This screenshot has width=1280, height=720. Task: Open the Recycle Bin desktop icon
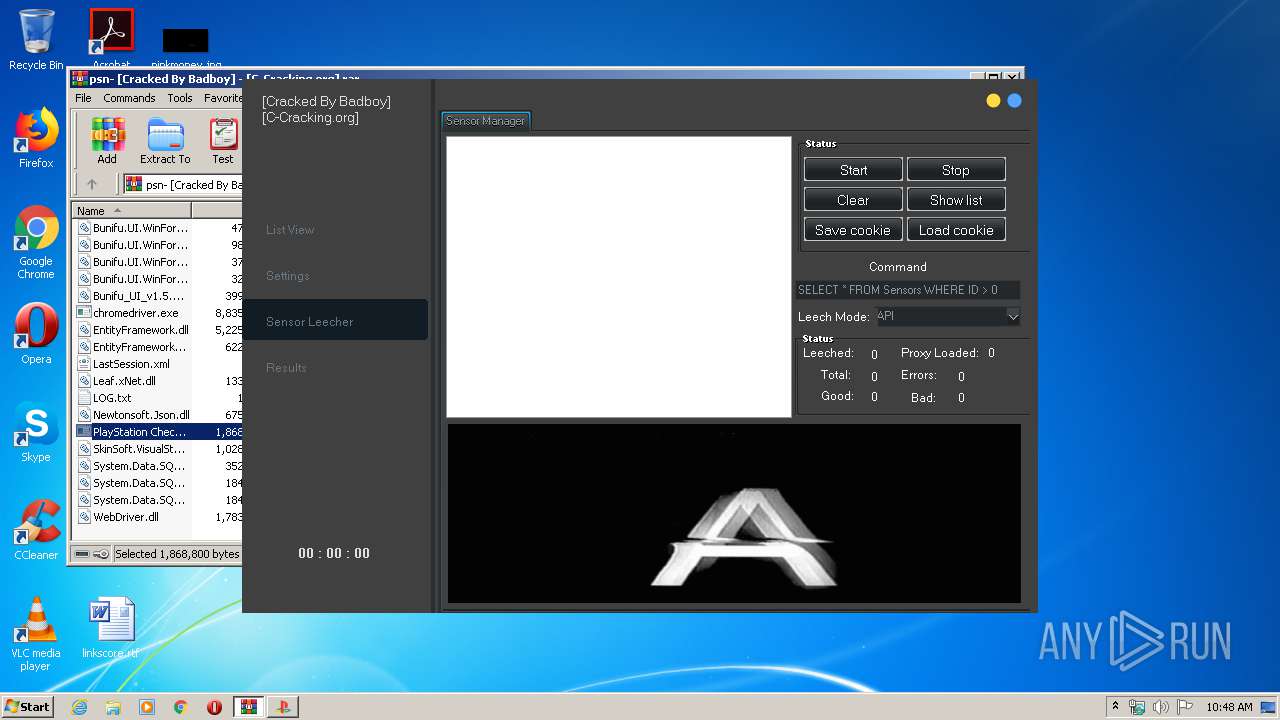pyautogui.click(x=36, y=40)
